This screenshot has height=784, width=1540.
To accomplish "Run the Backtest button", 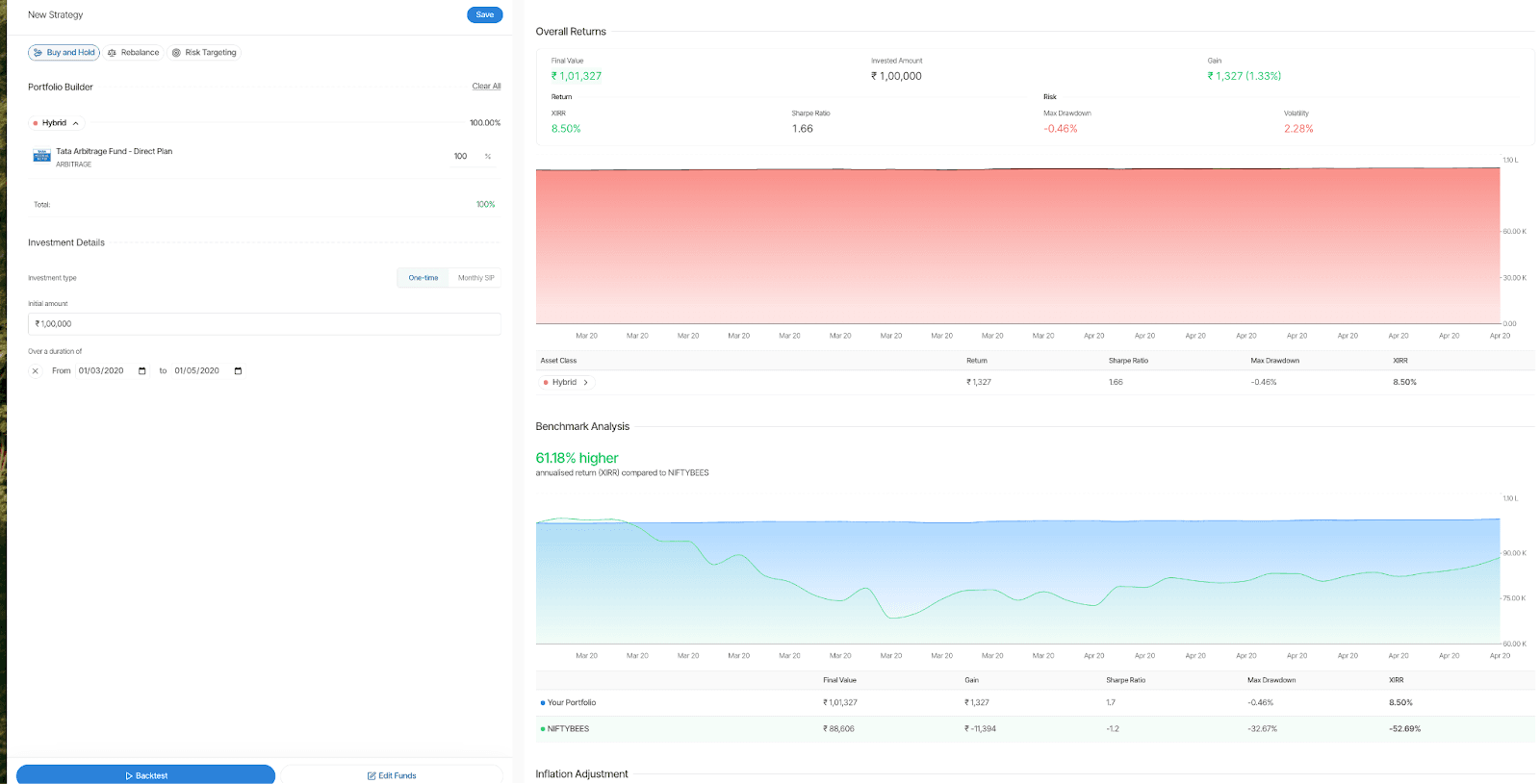I will (x=145, y=775).
